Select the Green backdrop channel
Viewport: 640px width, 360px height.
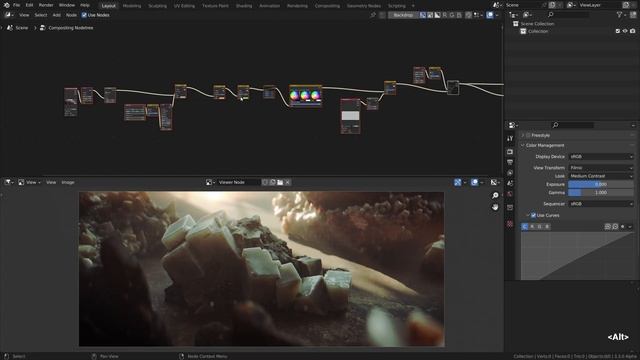pyautogui.click(x=452, y=15)
